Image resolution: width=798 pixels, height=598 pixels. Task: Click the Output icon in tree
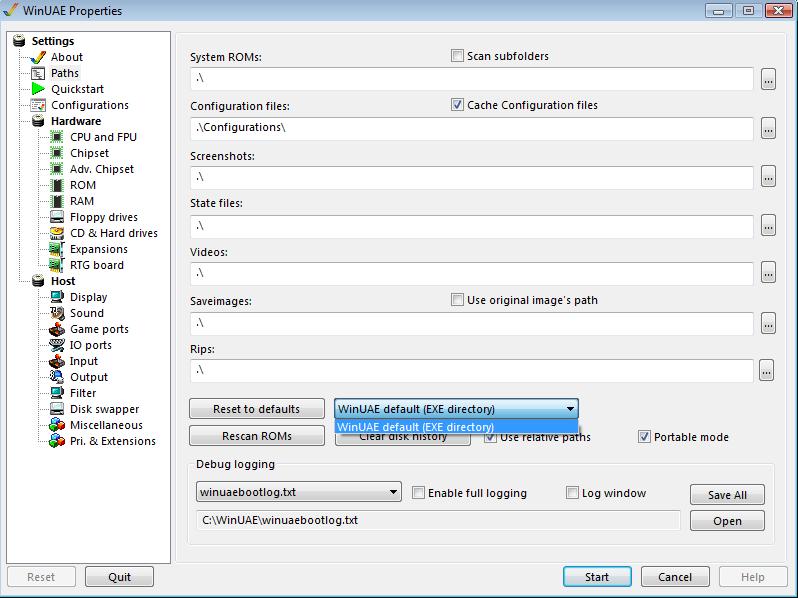click(57, 377)
